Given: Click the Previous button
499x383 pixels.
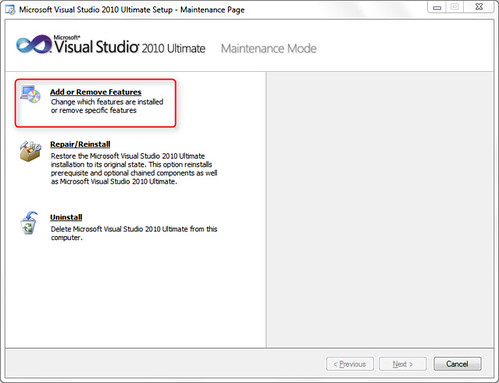Looking at the screenshot, I should pos(350,364).
